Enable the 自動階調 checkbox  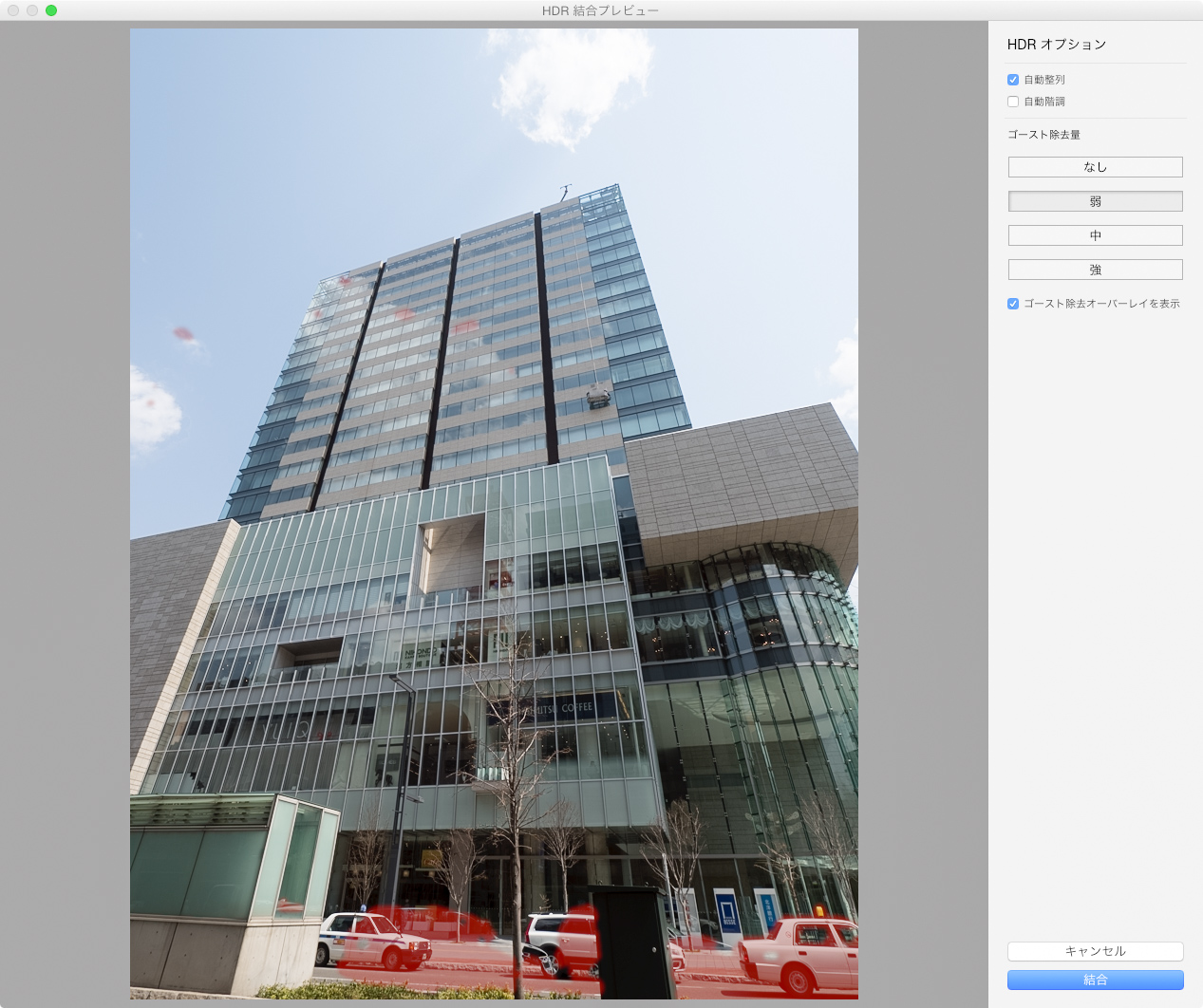tap(1013, 102)
